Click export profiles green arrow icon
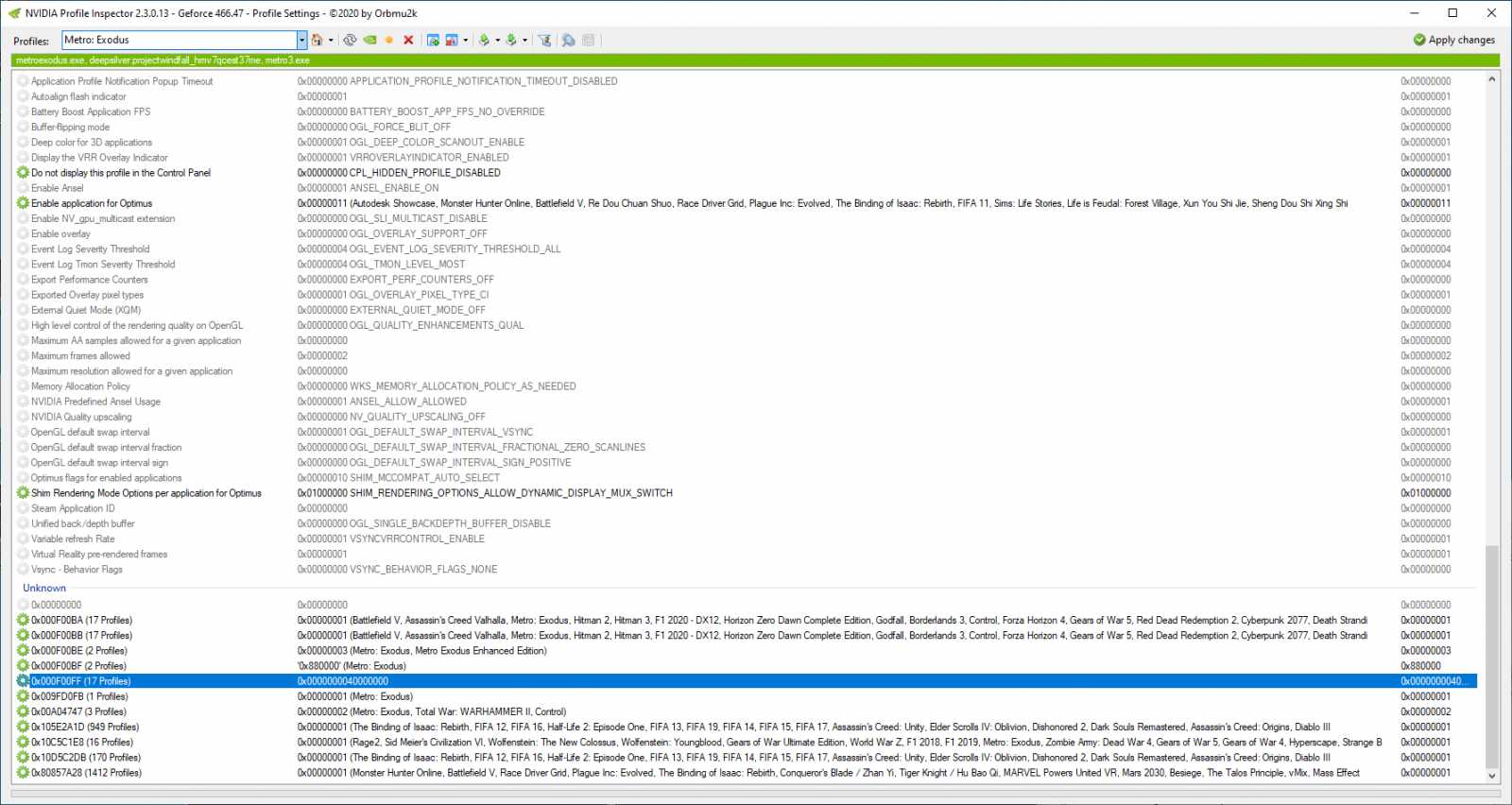Screen dimensions: 1512x805 pos(484,40)
